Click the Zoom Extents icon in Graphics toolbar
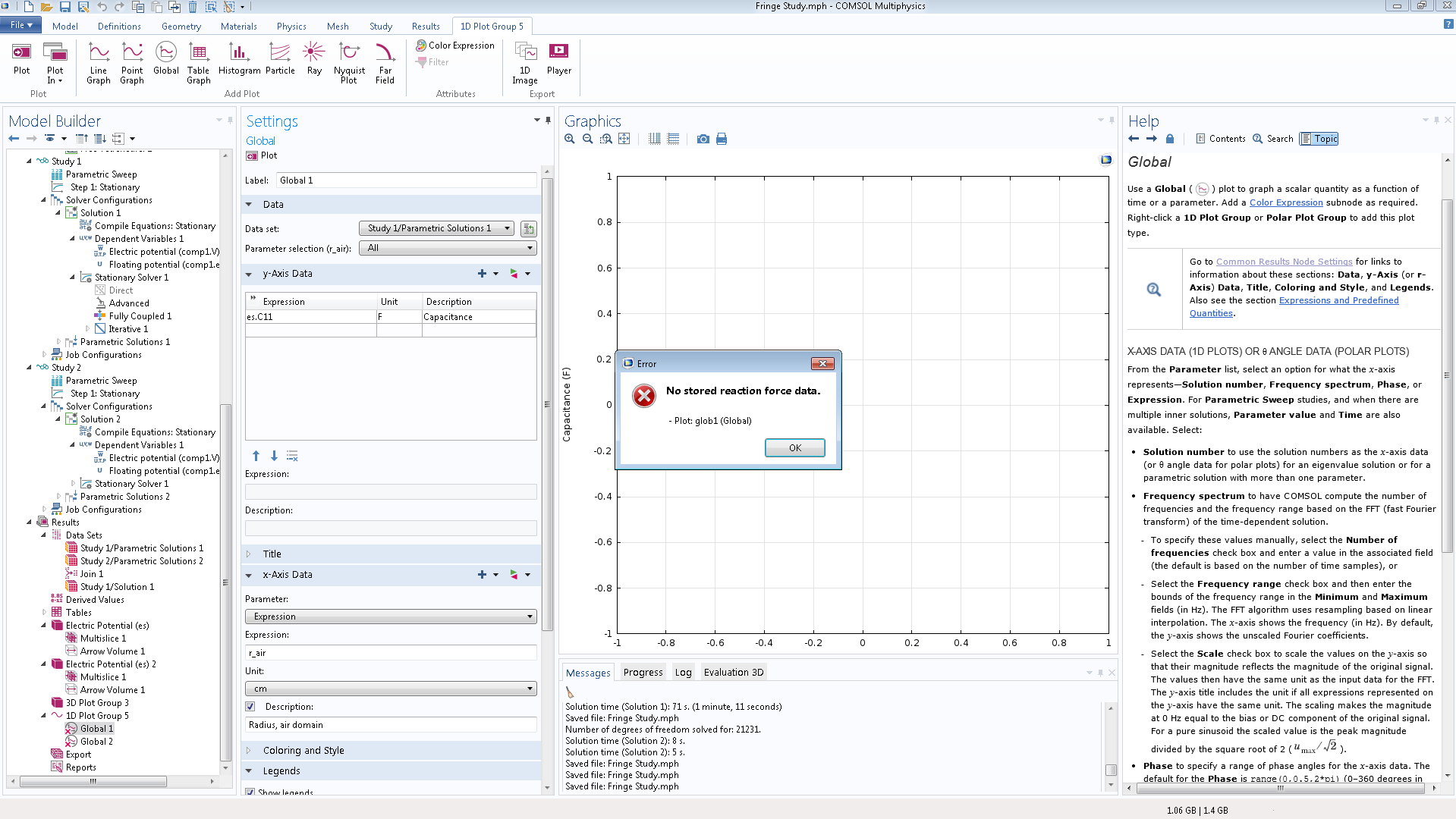The image size is (1456, 819). (x=624, y=139)
